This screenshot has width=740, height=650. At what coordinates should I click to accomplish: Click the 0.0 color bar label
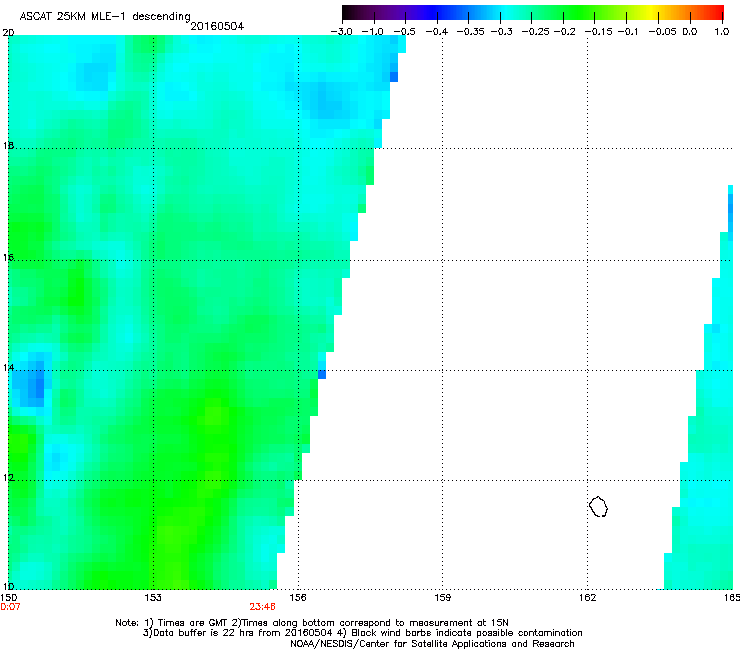[x=690, y=32]
